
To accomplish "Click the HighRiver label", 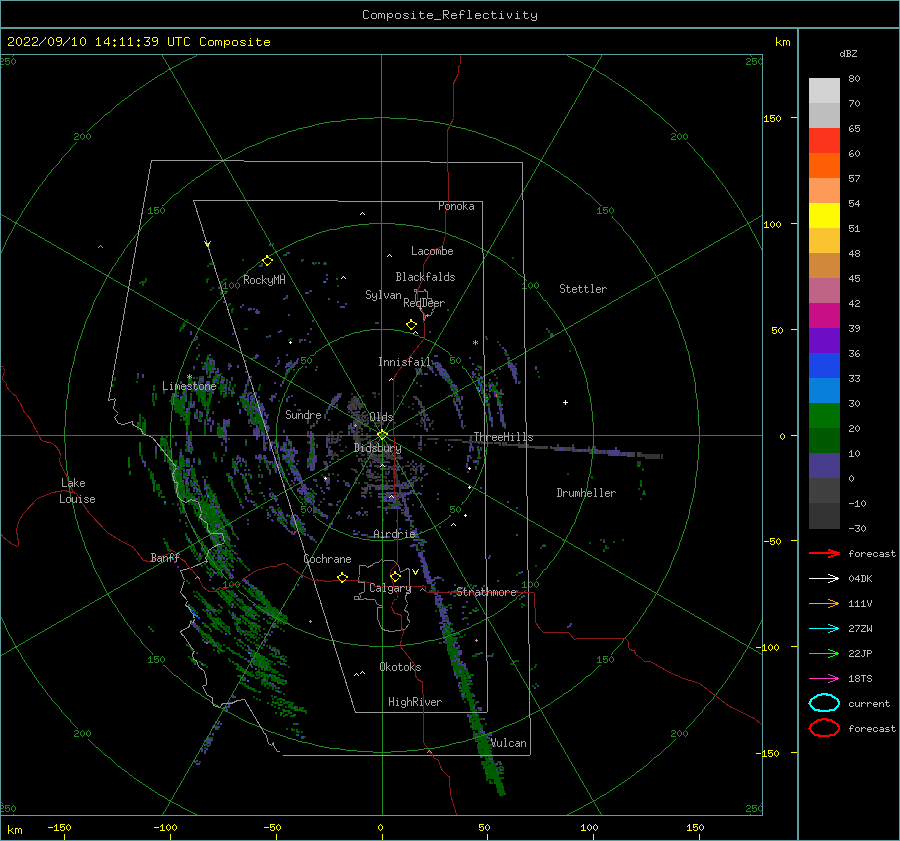I will click(415, 702).
